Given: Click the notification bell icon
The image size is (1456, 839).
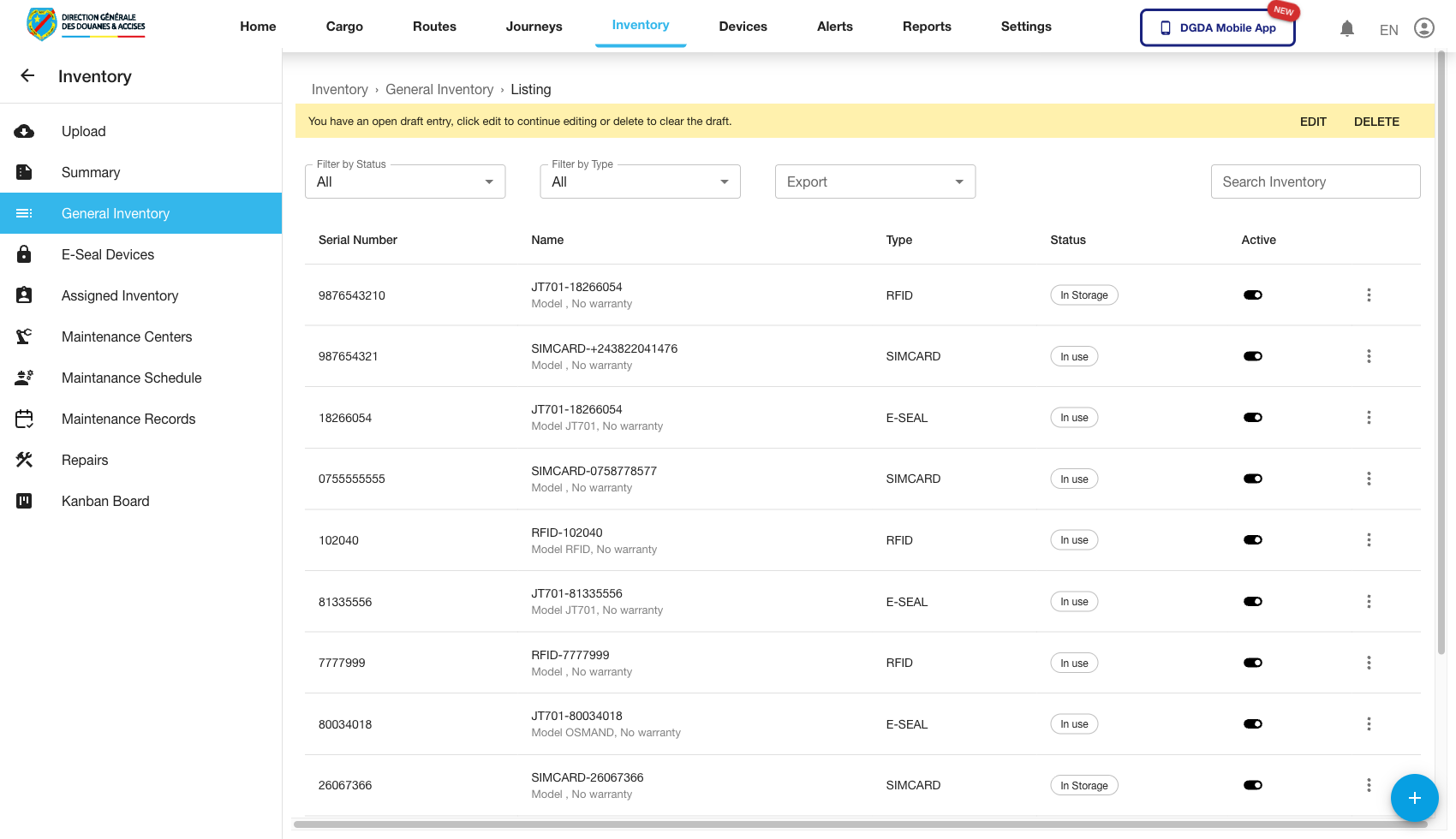Looking at the screenshot, I should click(1347, 28).
